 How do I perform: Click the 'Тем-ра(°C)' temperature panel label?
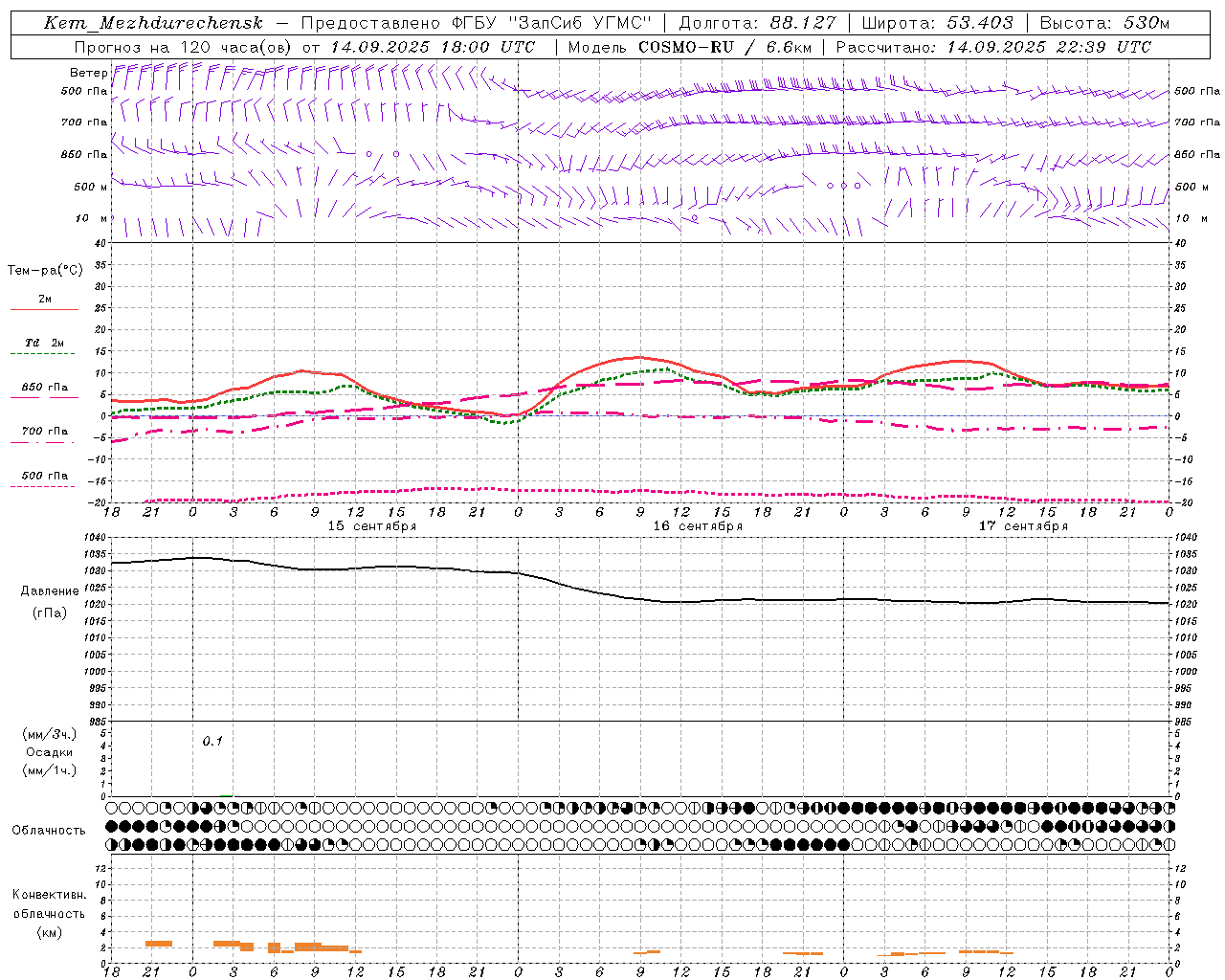click(x=45, y=271)
